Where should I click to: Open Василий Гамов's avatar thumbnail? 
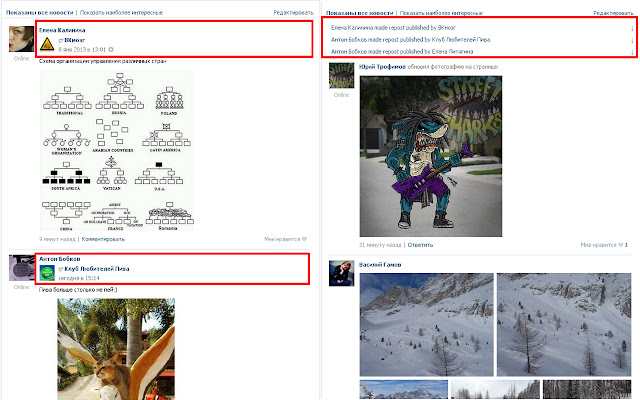(341, 273)
